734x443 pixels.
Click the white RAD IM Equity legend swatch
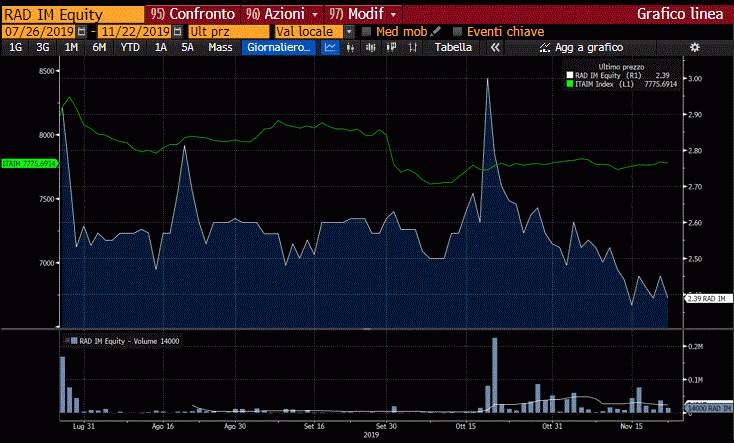(x=569, y=75)
